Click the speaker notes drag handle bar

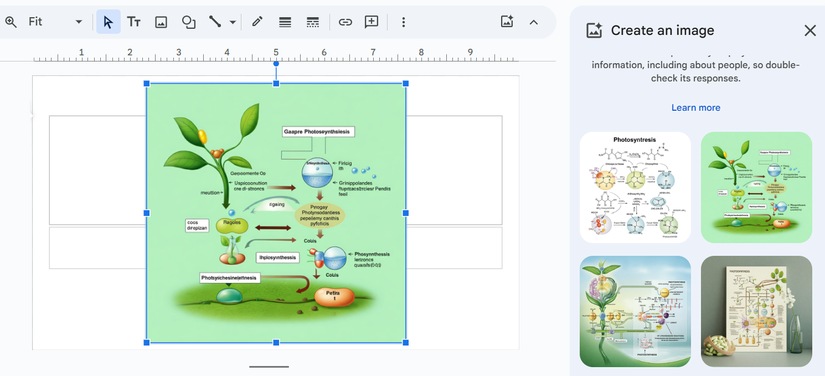tap(269, 367)
